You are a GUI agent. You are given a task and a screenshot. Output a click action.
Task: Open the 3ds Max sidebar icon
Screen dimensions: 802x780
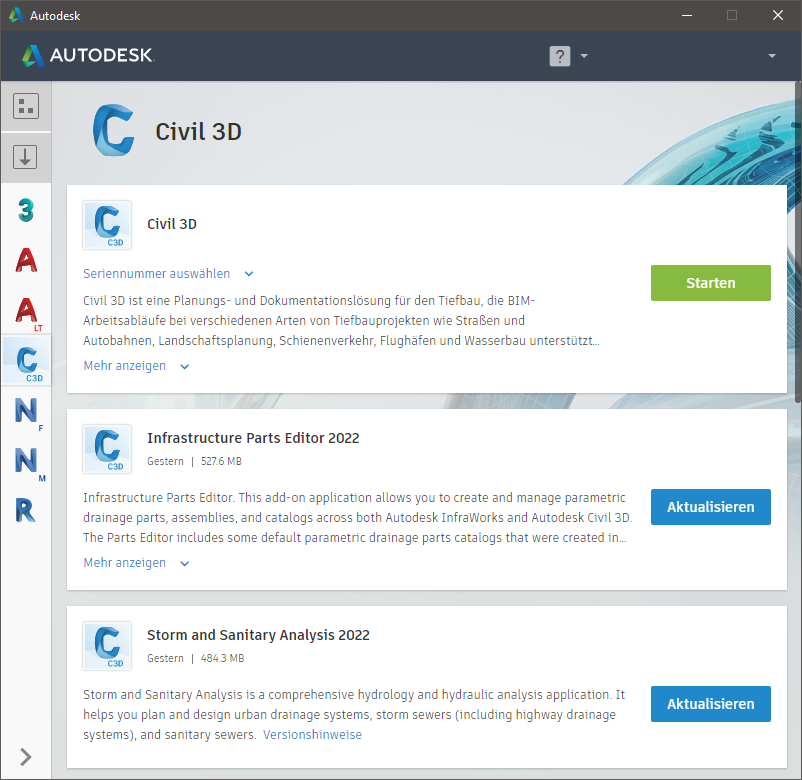pyautogui.click(x=26, y=210)
